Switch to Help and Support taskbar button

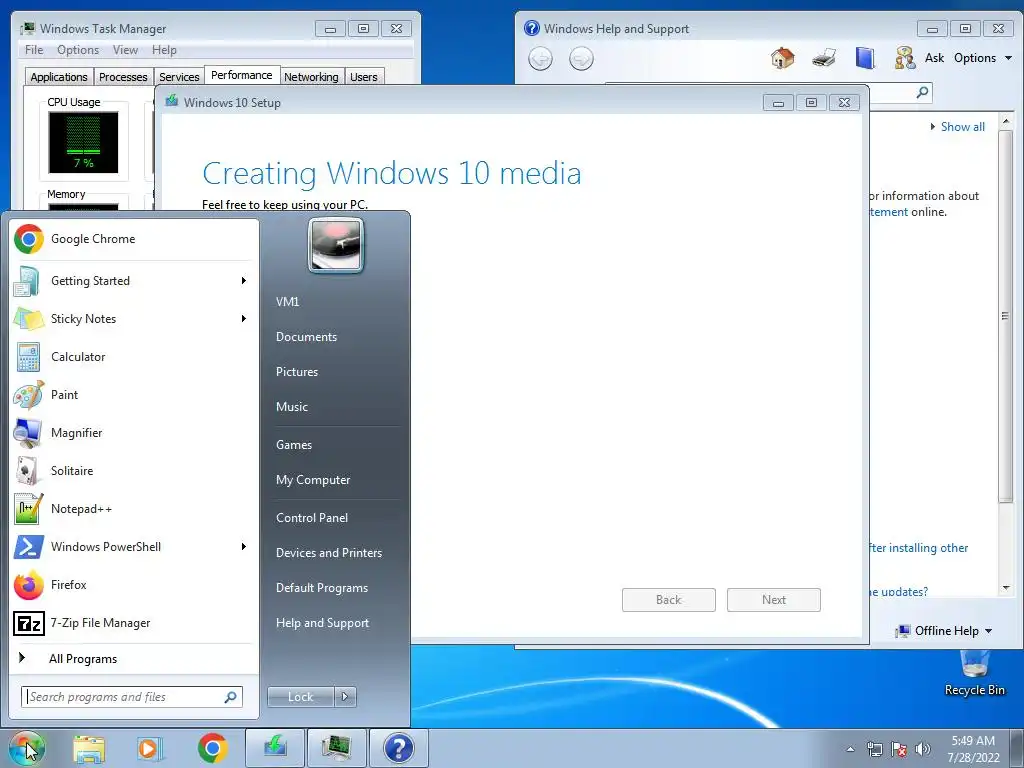[x=399, y=748]
